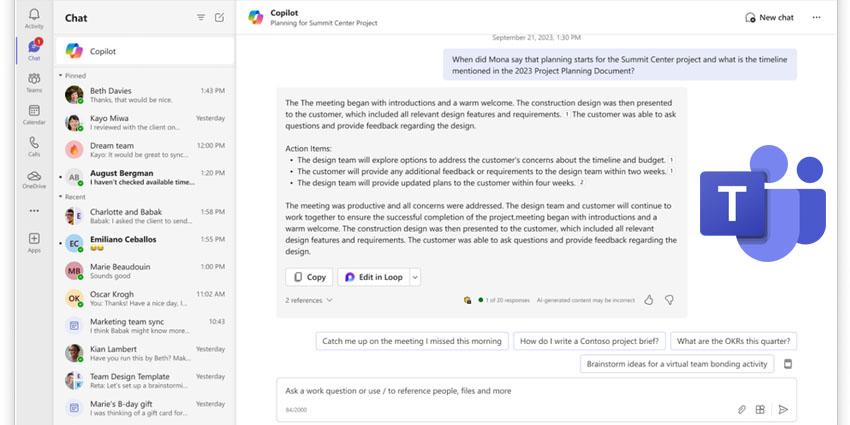Click the user question message bubble

coord(620,65)
